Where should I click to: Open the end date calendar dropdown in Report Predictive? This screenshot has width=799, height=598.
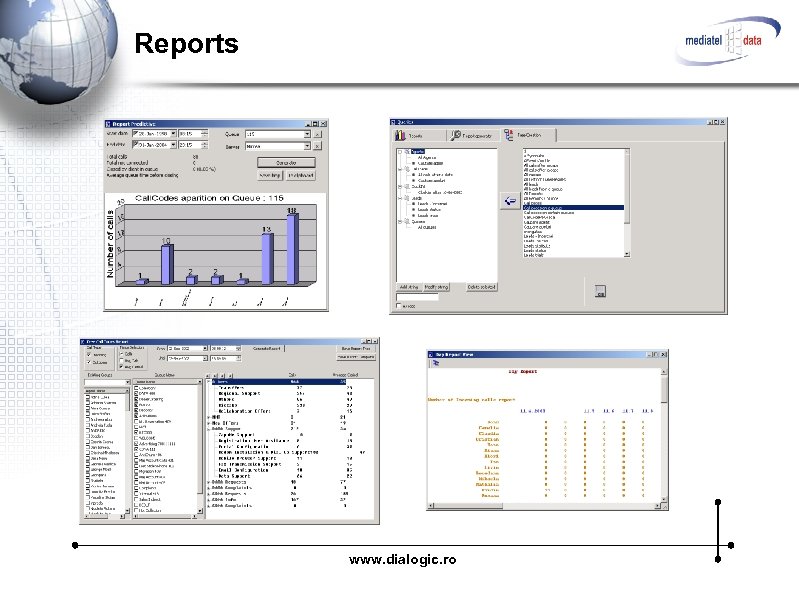[x=173, y=145]
